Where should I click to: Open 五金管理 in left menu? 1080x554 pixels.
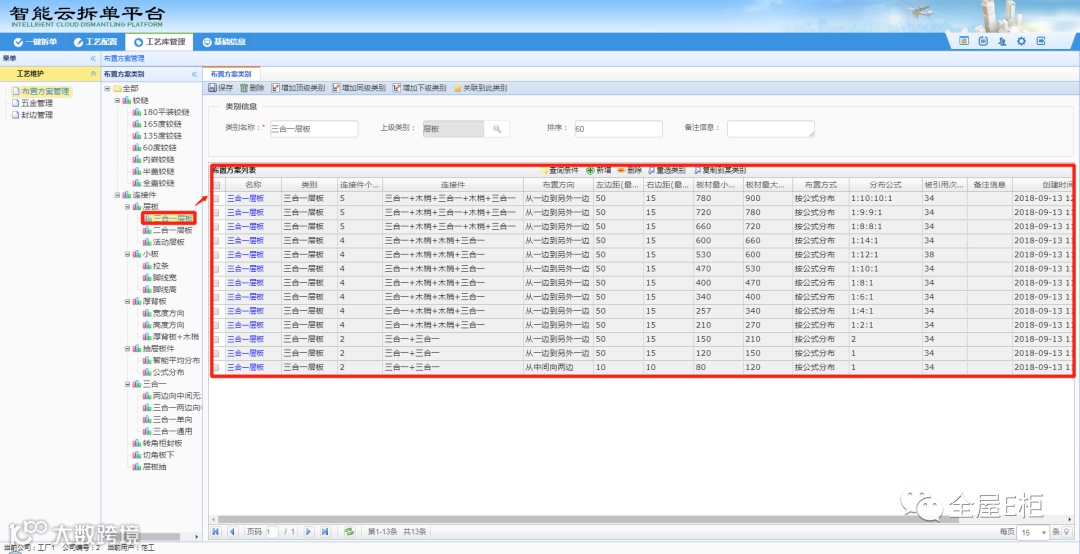(x=32, y=103)
